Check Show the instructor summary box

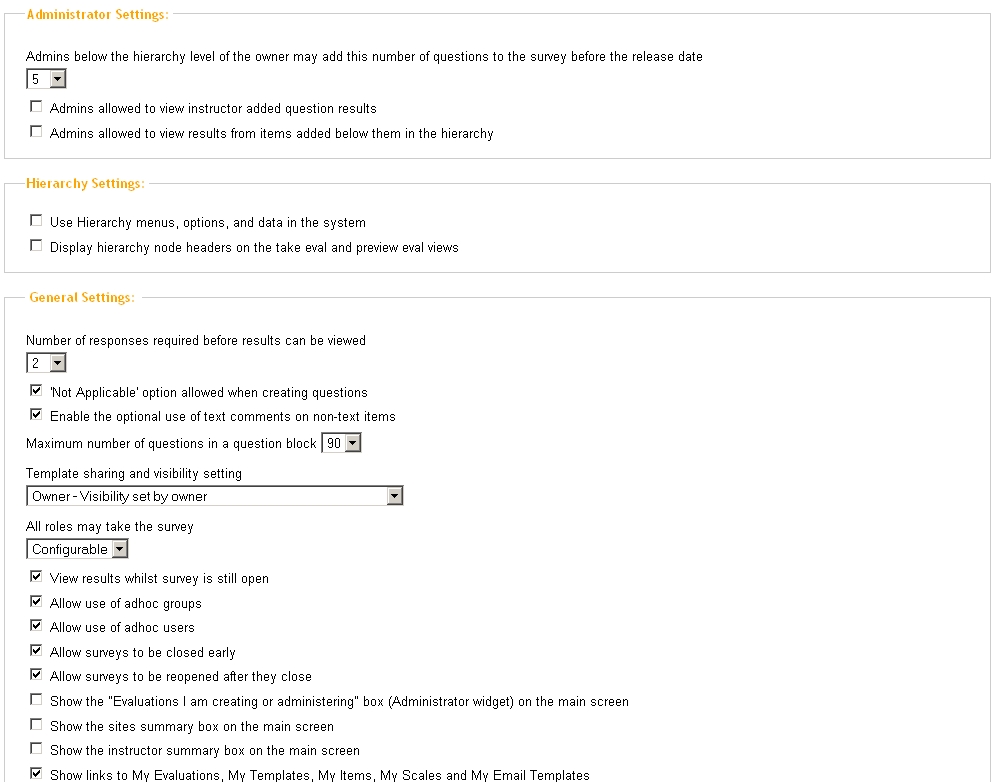37,749
